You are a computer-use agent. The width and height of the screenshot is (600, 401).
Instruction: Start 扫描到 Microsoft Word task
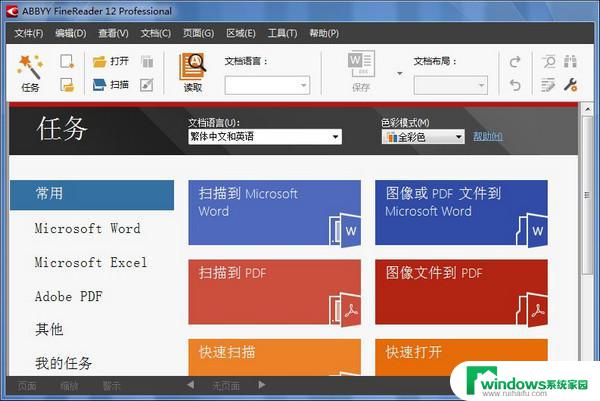coord(274,213)
